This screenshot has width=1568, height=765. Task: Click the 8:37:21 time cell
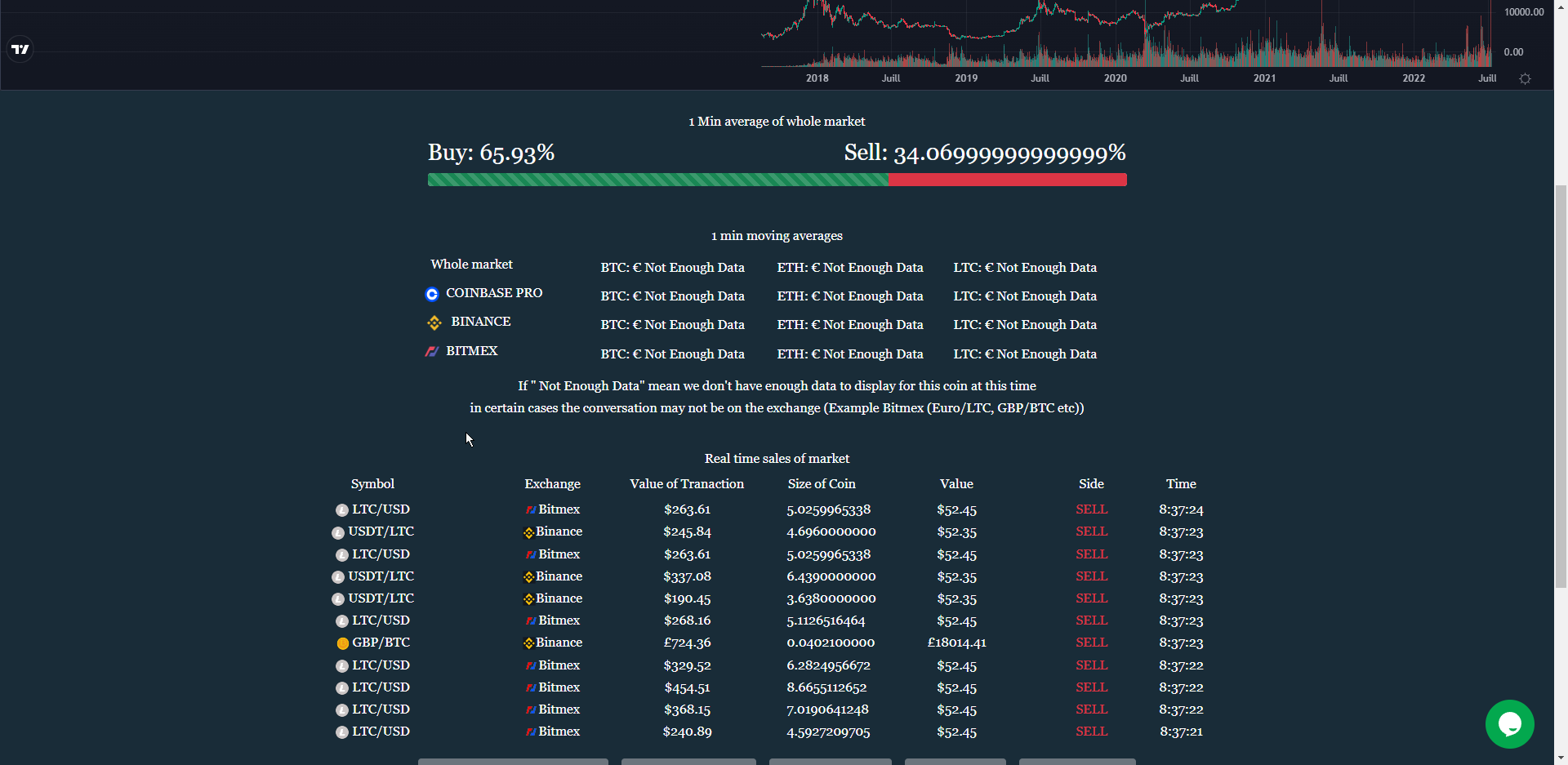1181,732
